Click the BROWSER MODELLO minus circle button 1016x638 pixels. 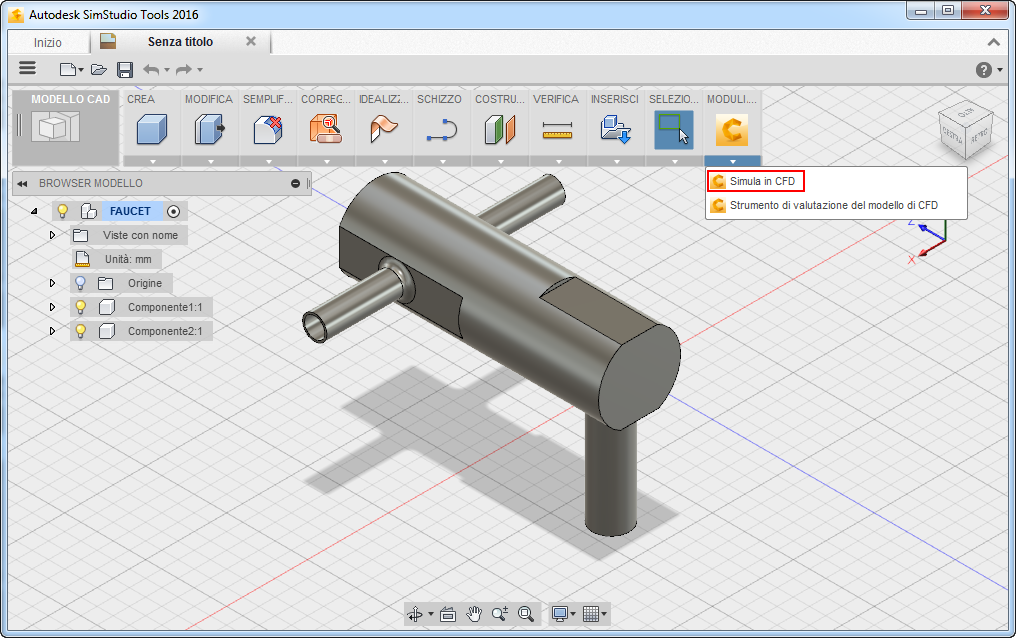coord(295,184)
